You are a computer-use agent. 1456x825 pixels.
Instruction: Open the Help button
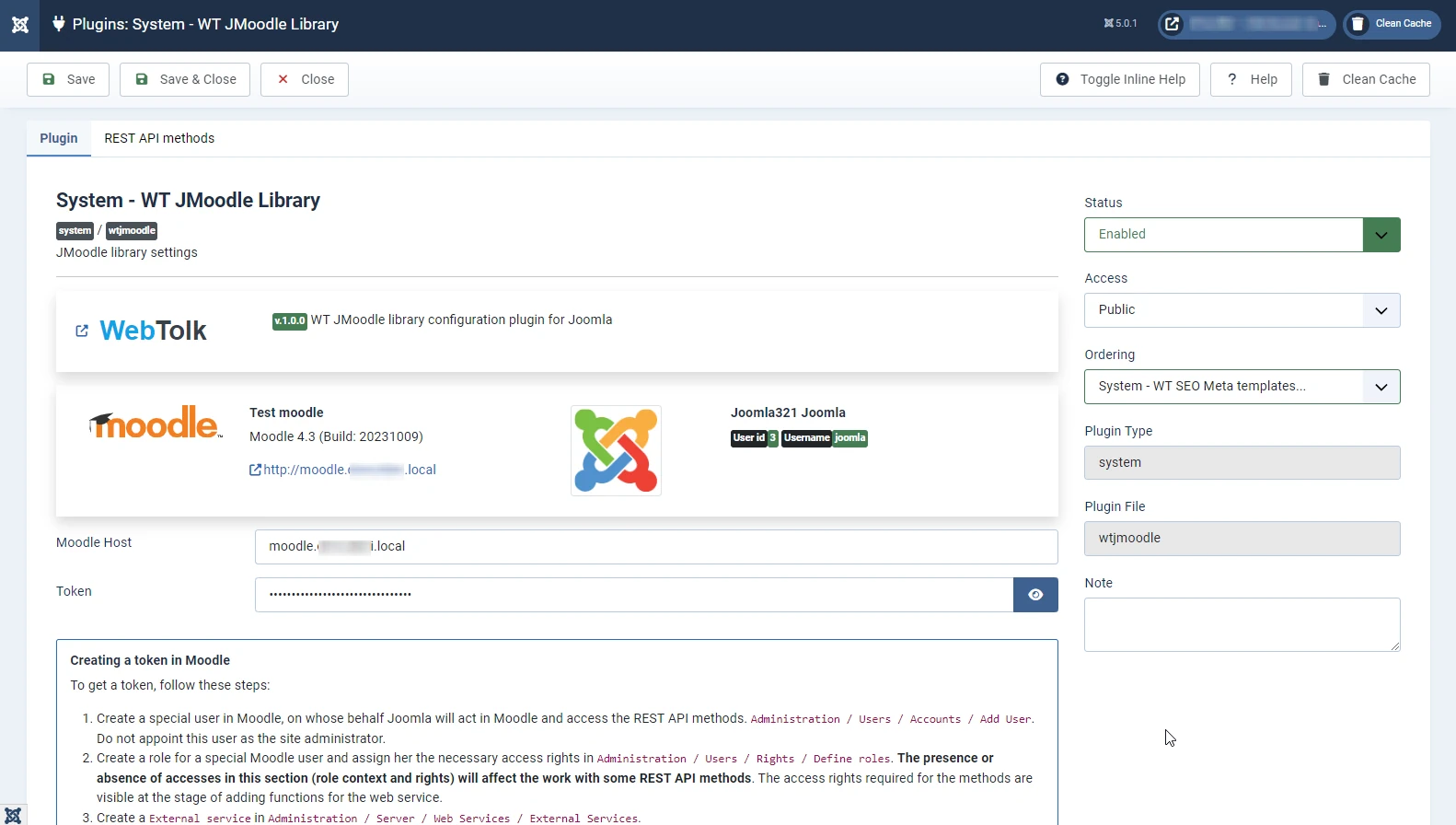tap(1251, 79)
